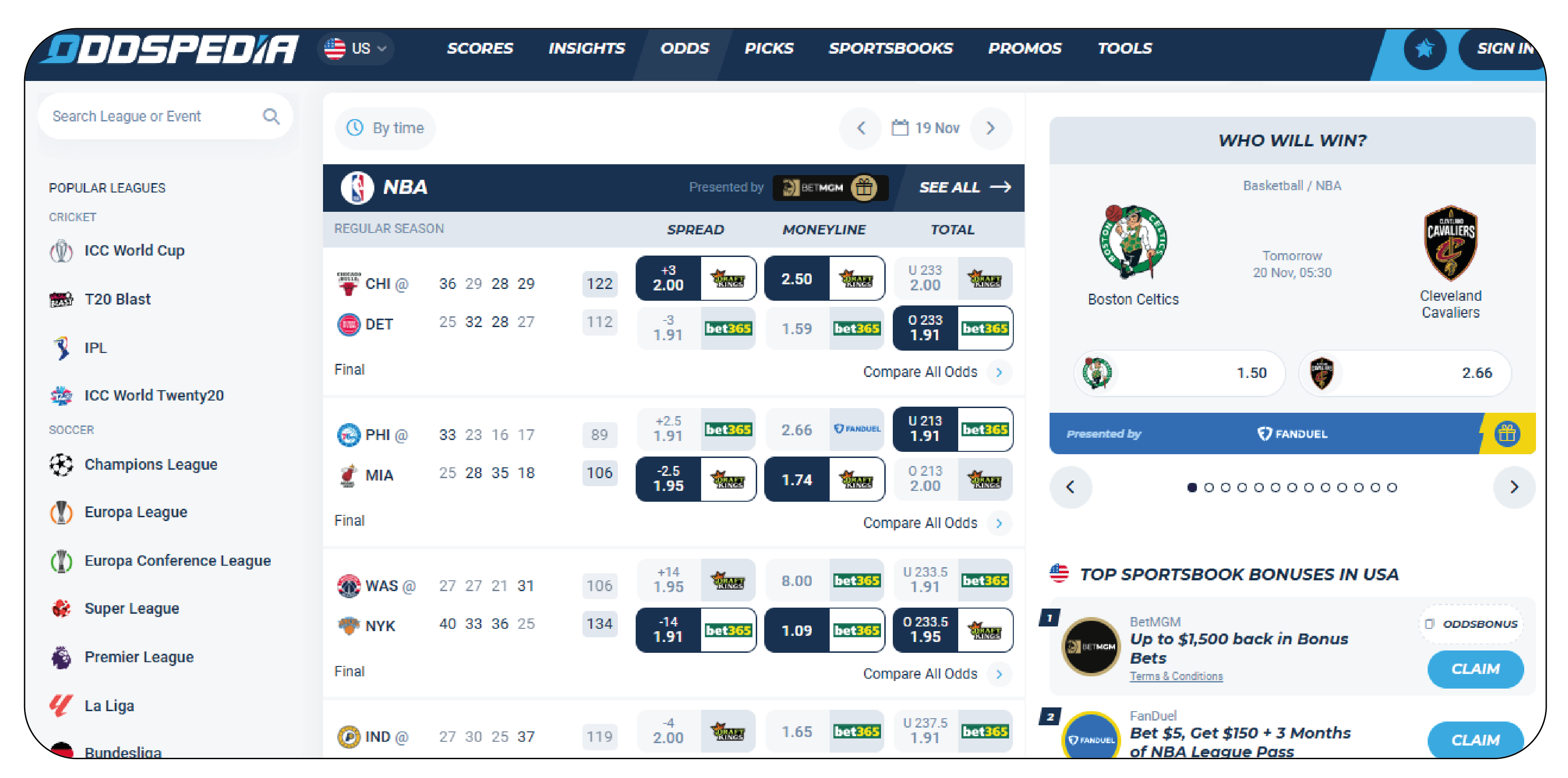Click the NBA league logo
This screenshot has width=1568, height=778.
click(x=357, y=187)
